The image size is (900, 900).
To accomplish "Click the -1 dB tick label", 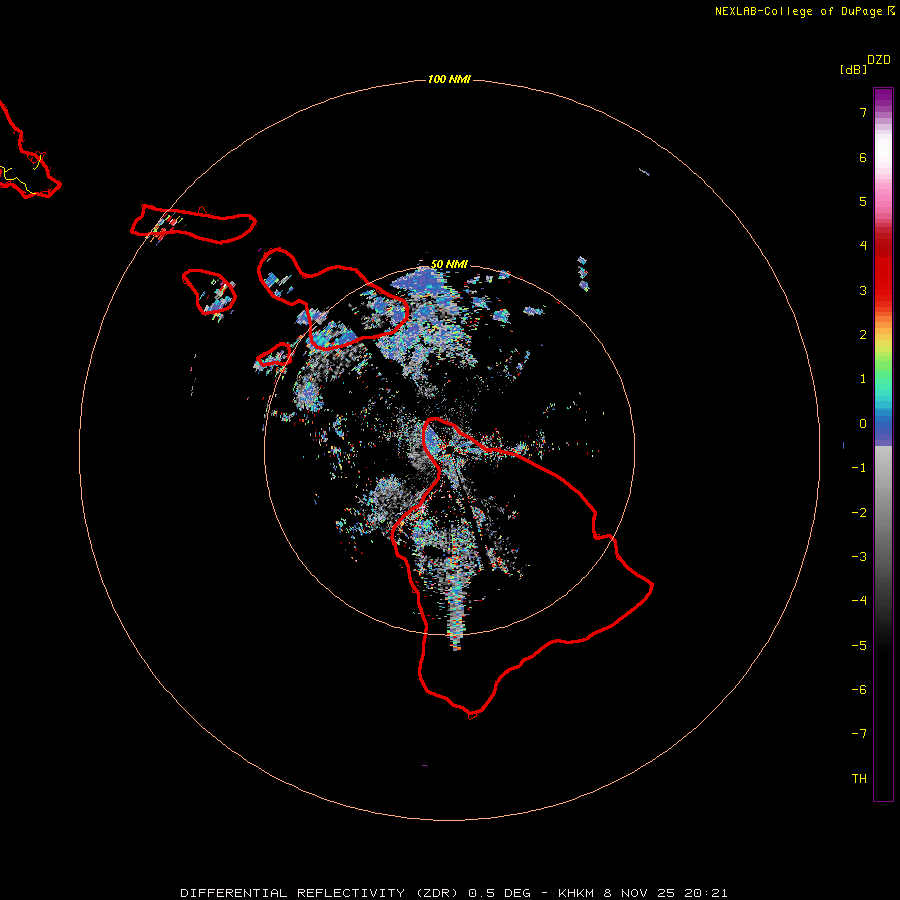I will (x=859, y=468).
